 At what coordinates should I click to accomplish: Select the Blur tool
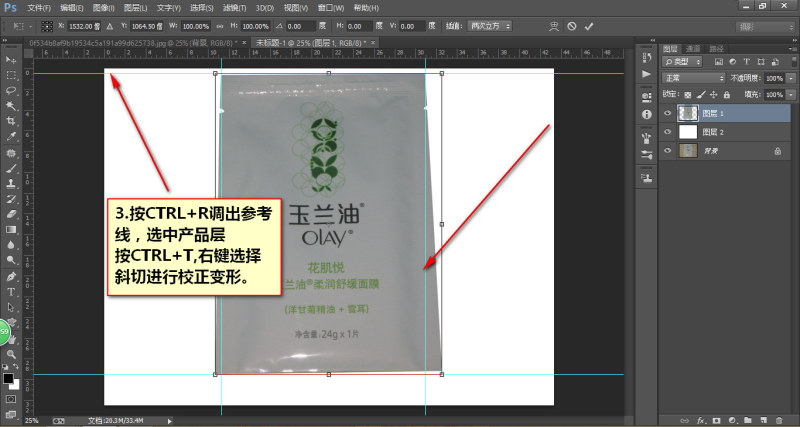(x=11, y=245)
